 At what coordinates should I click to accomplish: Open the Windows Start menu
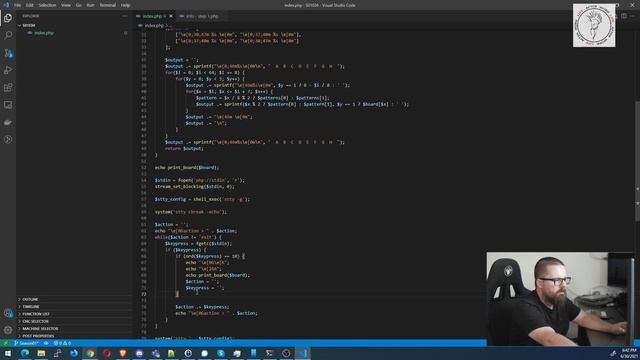[x=8, y=353]
